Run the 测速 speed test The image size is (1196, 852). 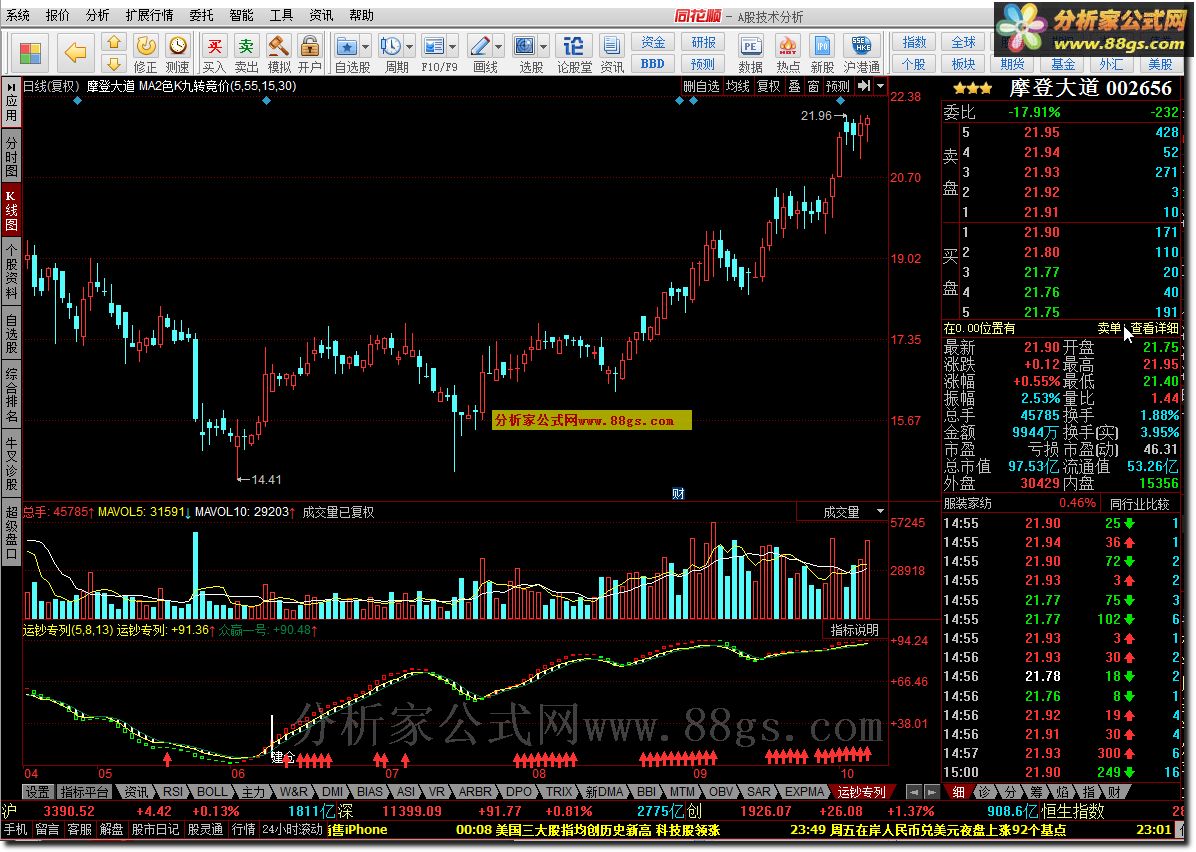pyautogui.click(x=178, y=54)
